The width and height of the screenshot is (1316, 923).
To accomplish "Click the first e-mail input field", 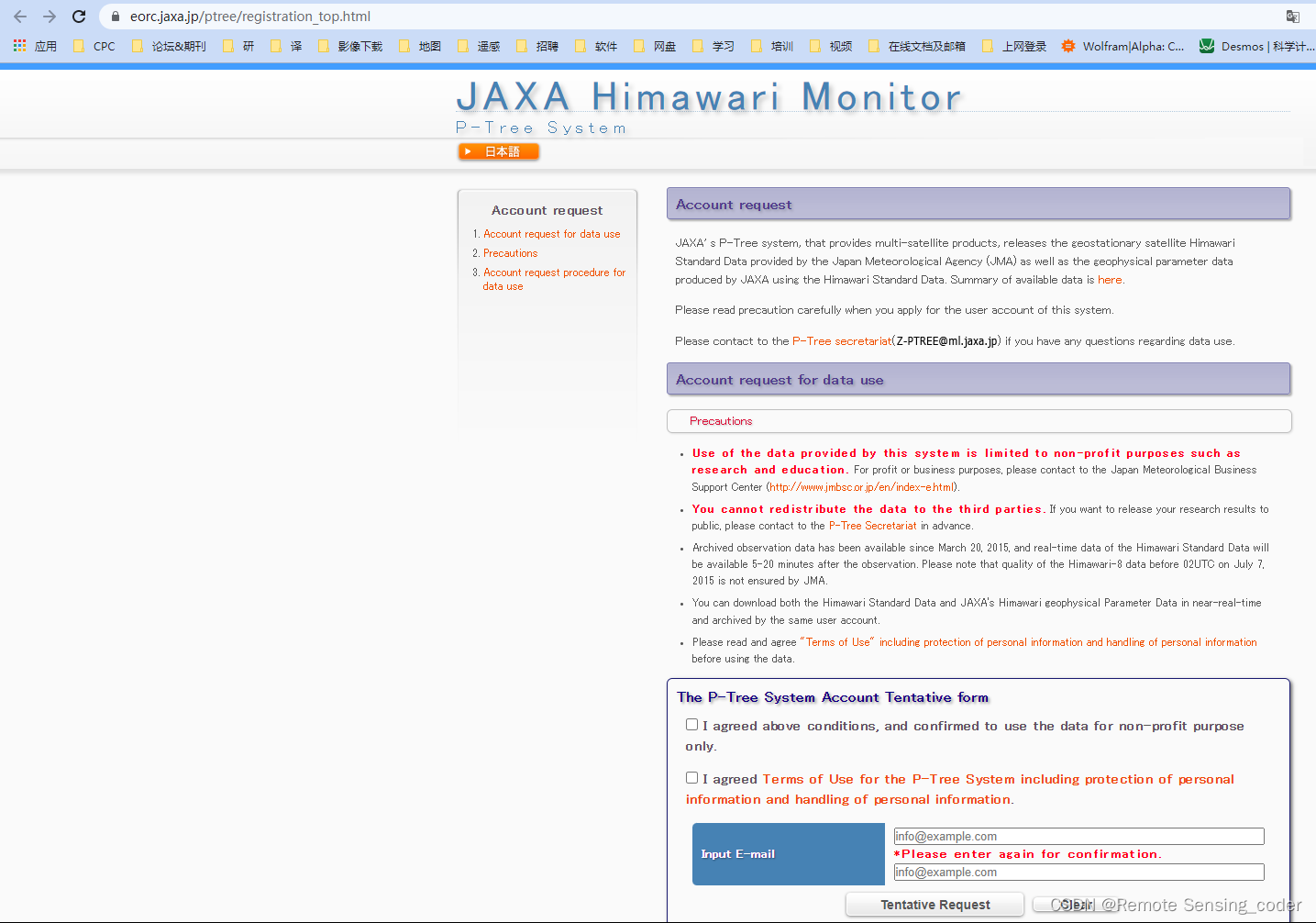I will click(1079, 836).
